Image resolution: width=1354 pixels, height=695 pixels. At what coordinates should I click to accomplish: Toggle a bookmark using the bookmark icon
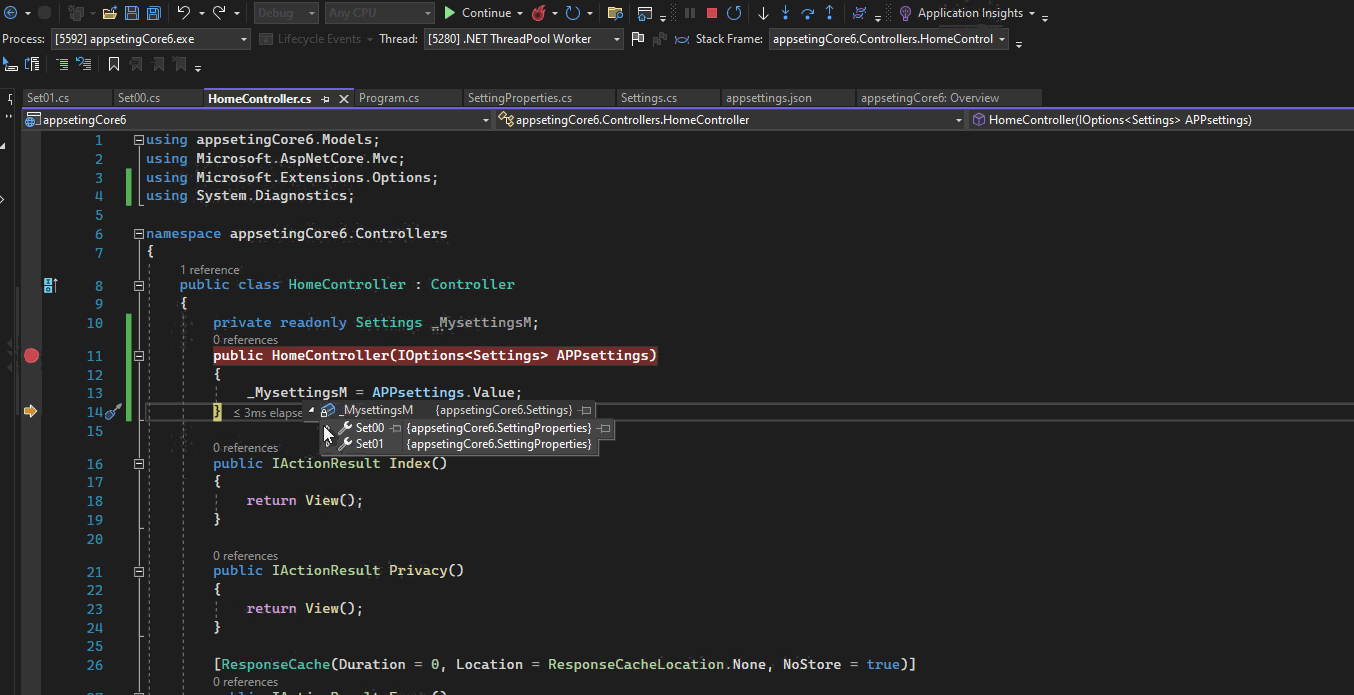point(114,63)
